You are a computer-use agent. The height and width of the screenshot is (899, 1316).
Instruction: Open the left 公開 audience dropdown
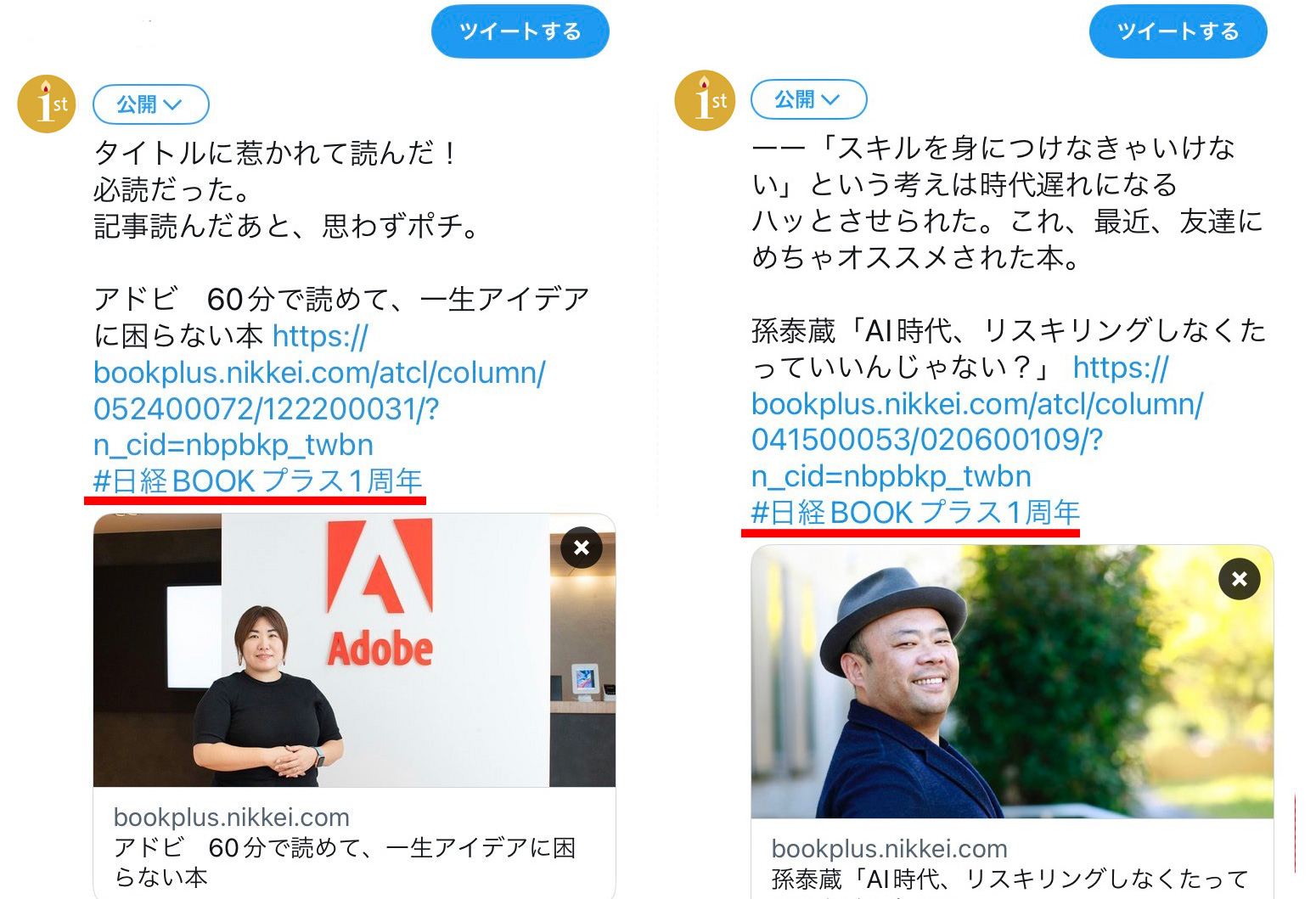(150, 104)
